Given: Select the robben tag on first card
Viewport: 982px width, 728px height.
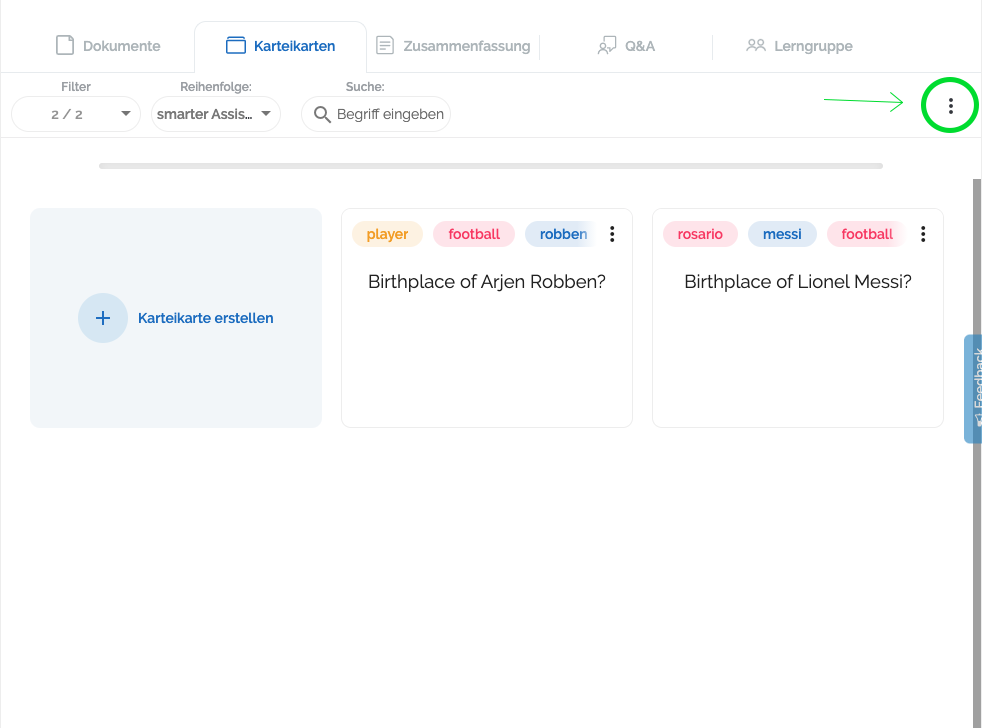Looking at the screenshot, I should point(562,234).
